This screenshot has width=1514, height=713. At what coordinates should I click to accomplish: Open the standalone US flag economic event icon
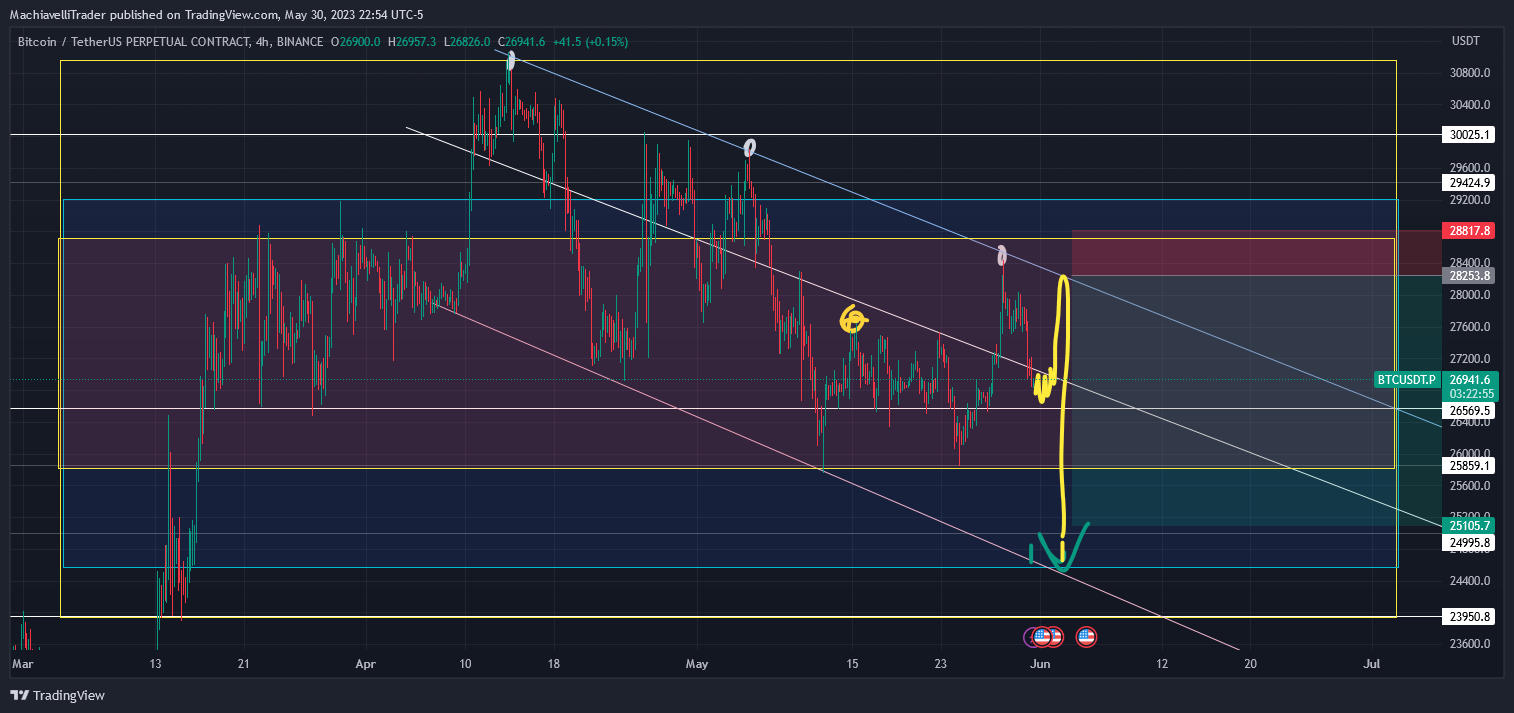click(1086, 636)
